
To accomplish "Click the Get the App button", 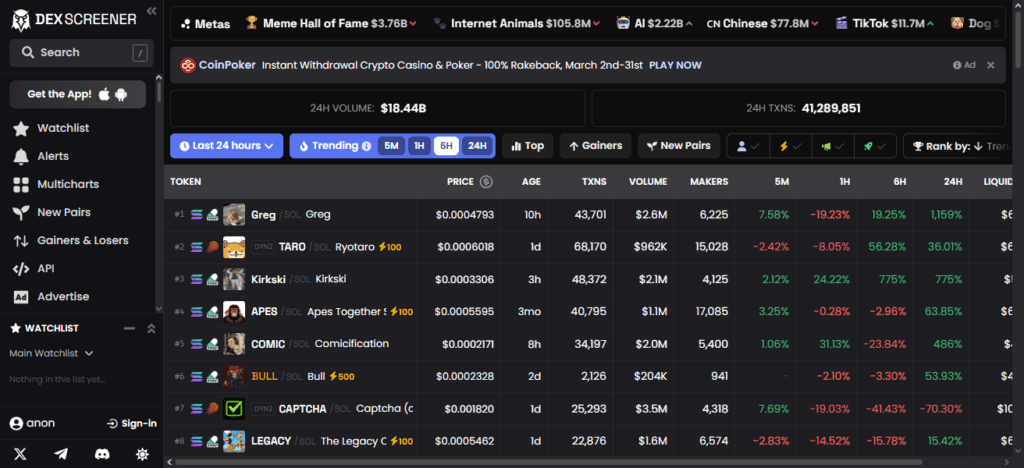I will (x=78, y=94).
